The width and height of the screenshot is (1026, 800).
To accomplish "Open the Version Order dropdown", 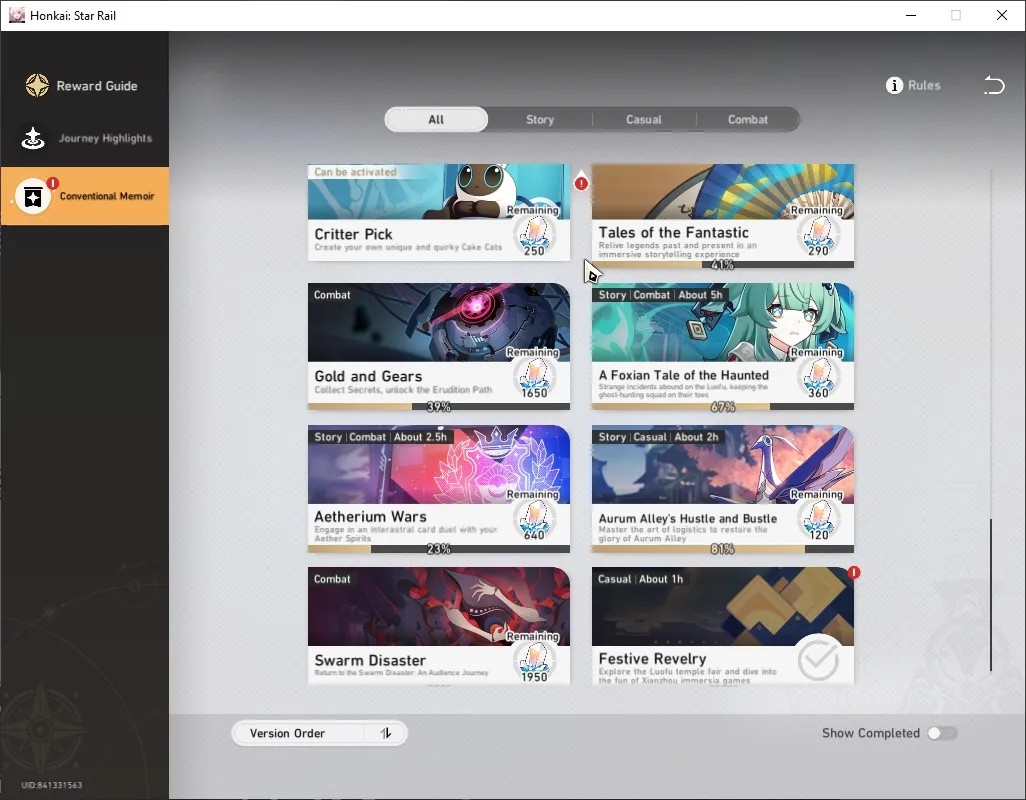I will pyautogui.click(x=319, y=733).
